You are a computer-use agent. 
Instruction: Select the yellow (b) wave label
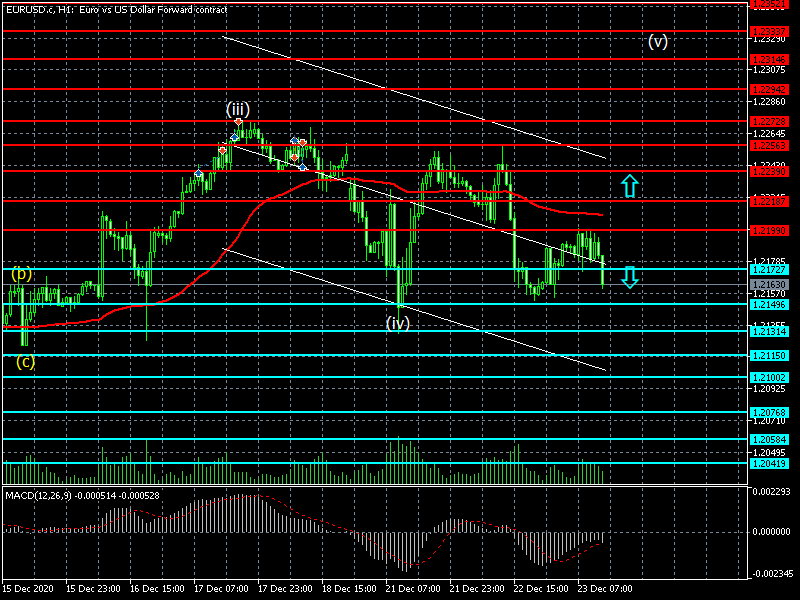coord(21,274)
